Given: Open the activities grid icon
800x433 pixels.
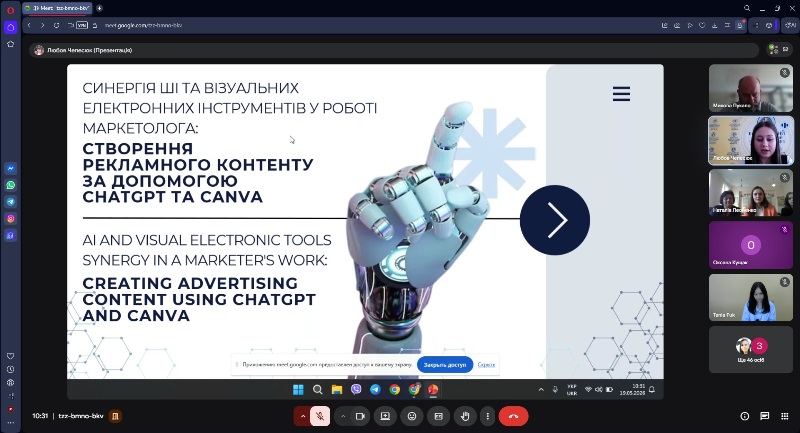Looking at the screenshot, I should click(785, 416).
